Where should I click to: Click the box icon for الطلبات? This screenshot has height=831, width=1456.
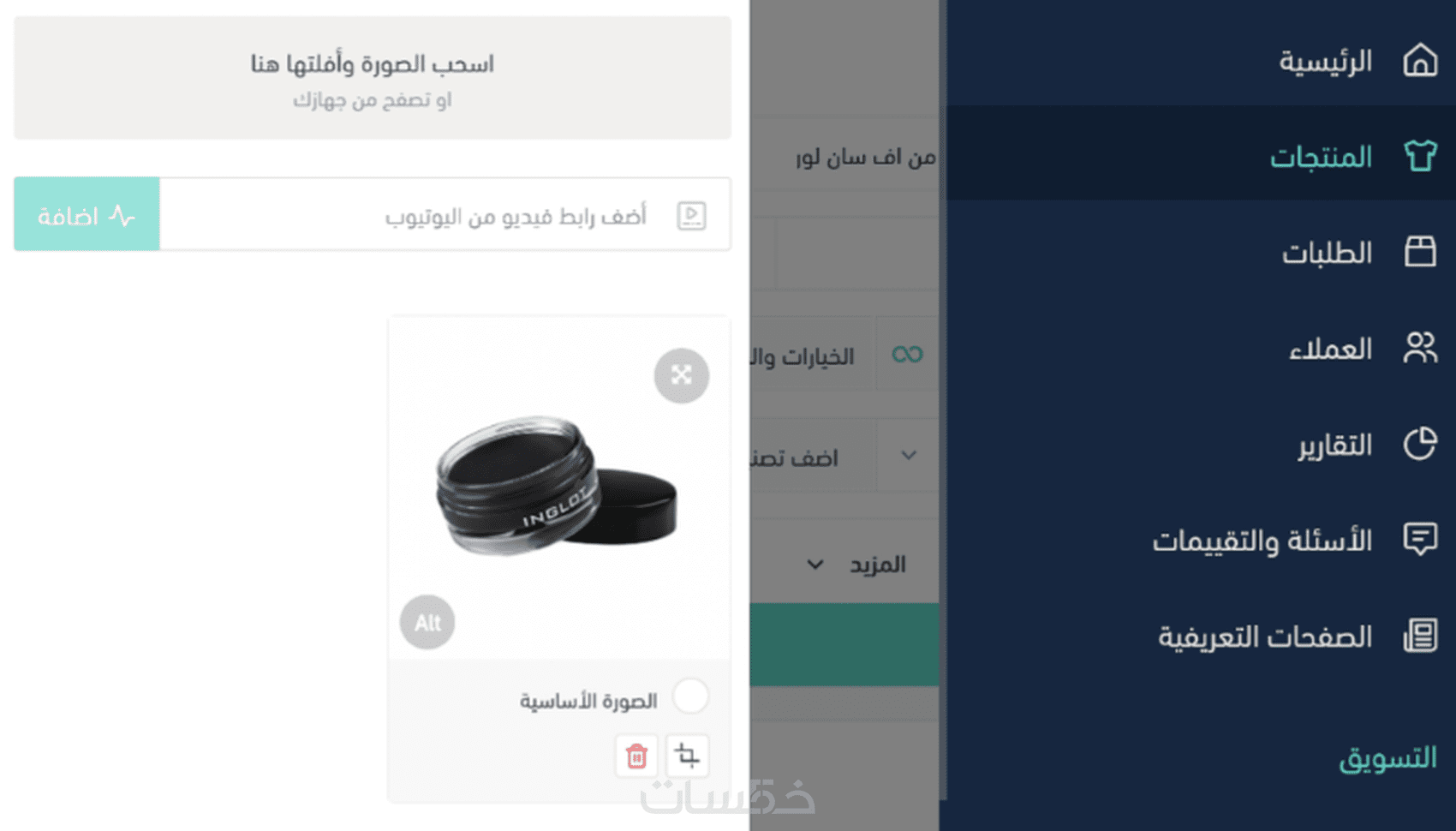click(x=1420, y=252)
